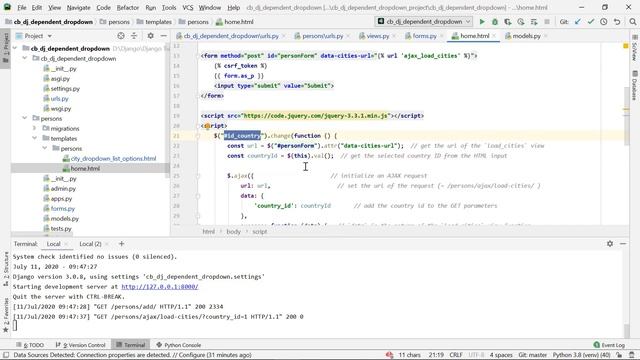Open the File menu

[x=22, y=7]
